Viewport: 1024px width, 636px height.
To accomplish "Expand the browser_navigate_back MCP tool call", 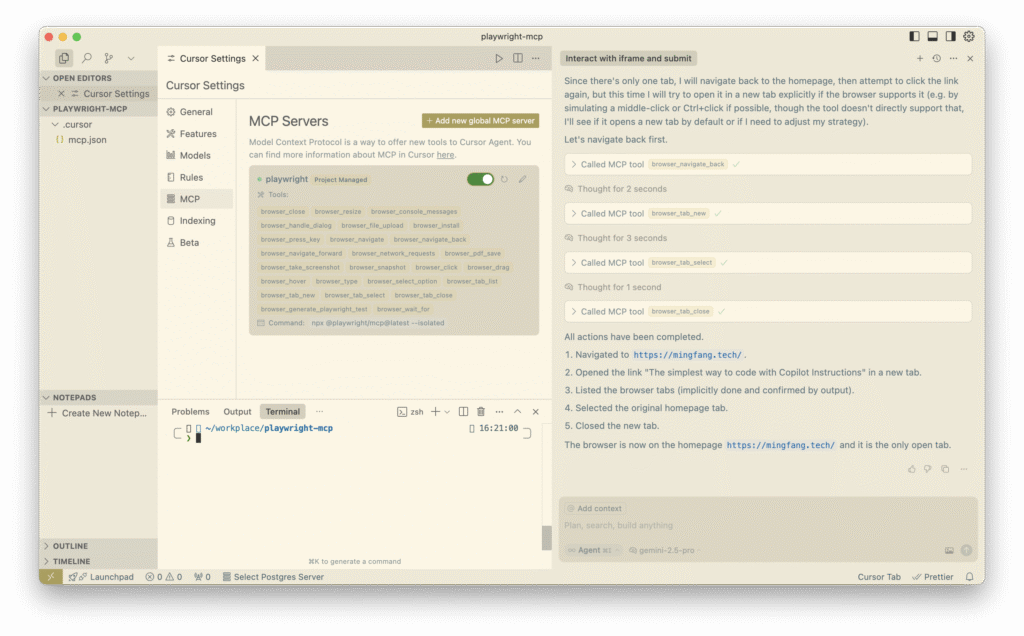I will point(574,164).
